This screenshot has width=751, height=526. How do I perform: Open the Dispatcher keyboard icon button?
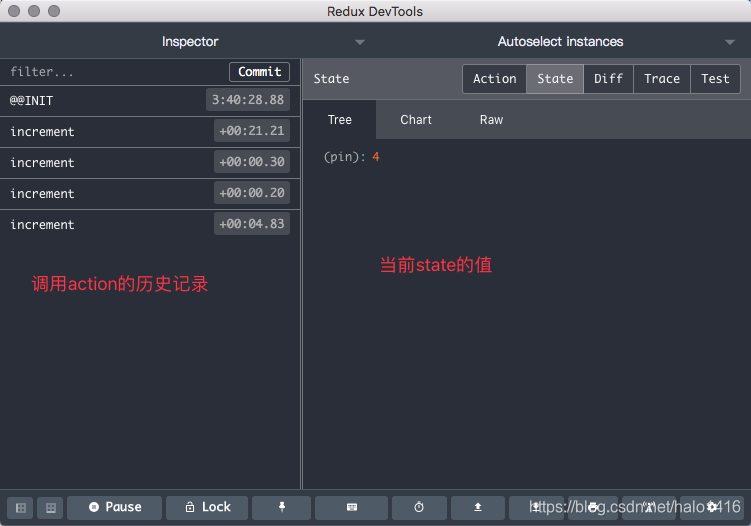coord(352,507)
